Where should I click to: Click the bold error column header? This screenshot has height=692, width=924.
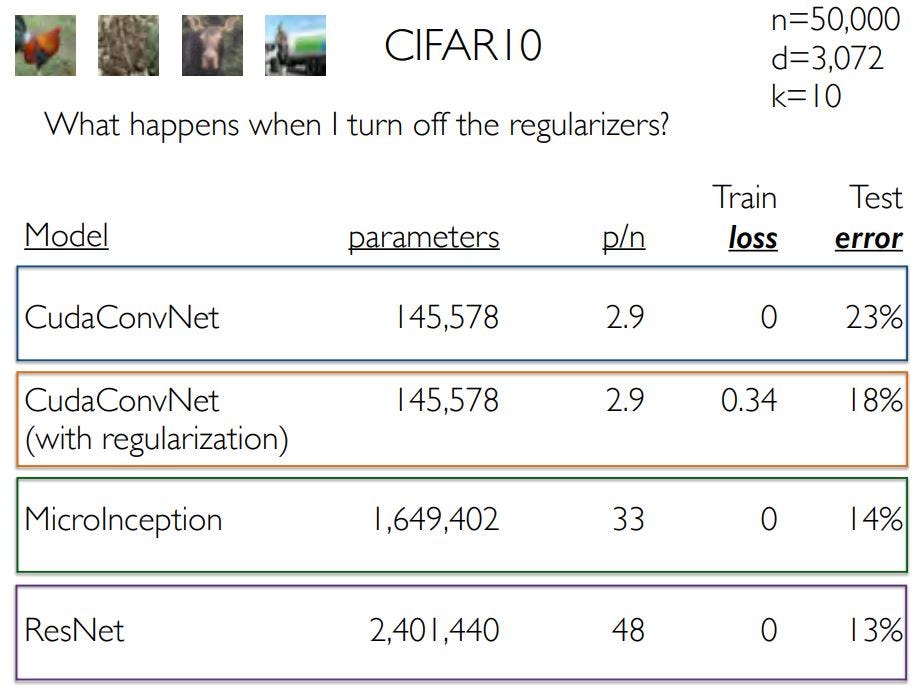[869, 238]
